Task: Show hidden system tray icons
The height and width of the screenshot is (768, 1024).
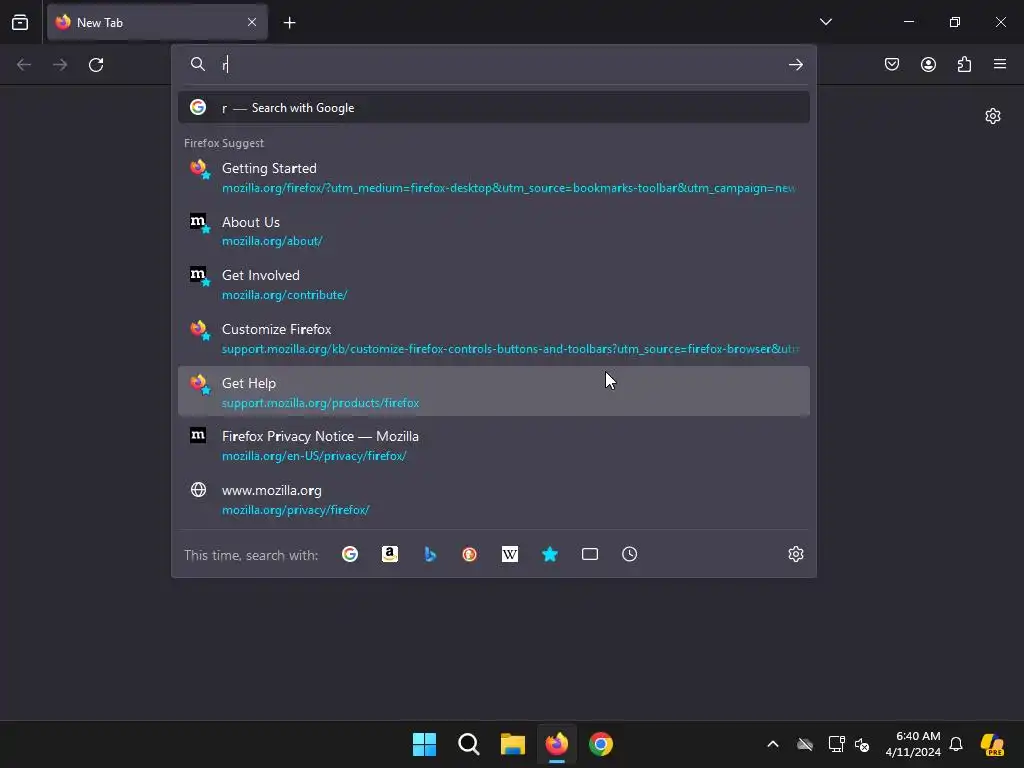Action: tap(773, 744)
